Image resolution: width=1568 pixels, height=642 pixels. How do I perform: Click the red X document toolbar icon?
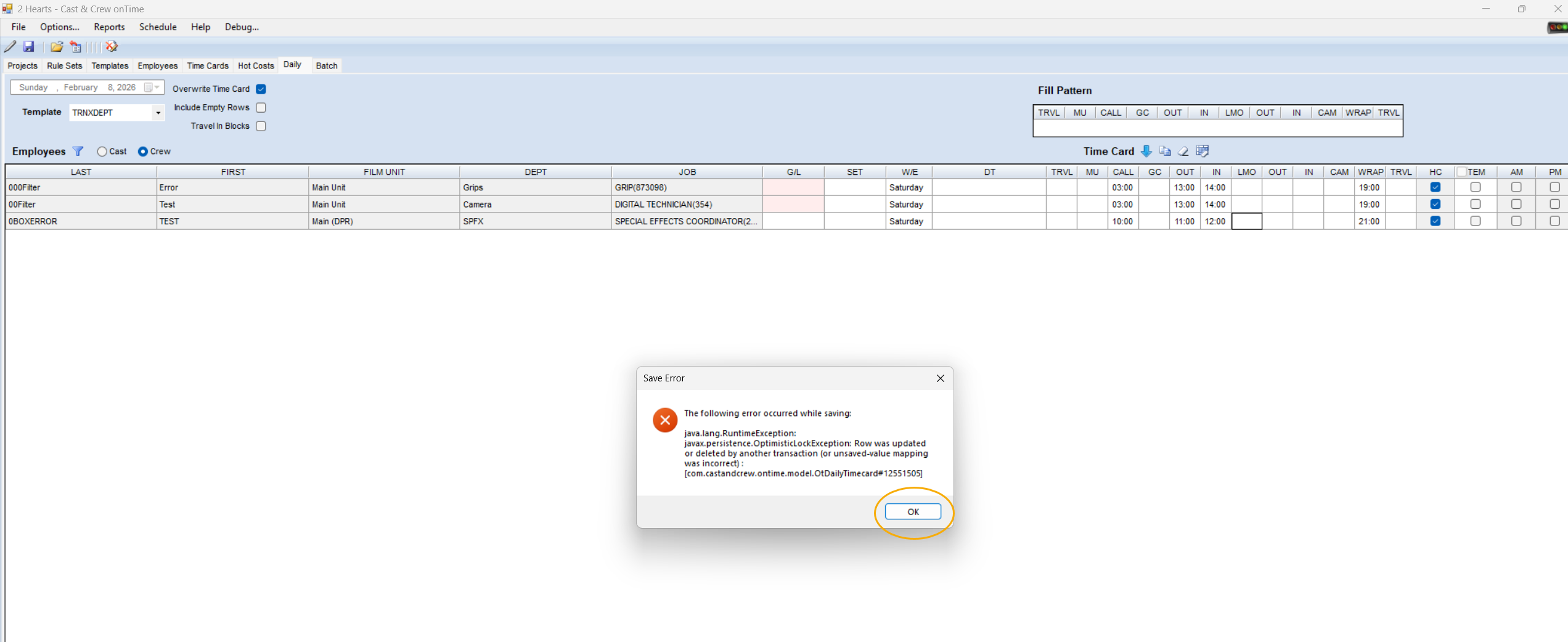tap(112, 46)
